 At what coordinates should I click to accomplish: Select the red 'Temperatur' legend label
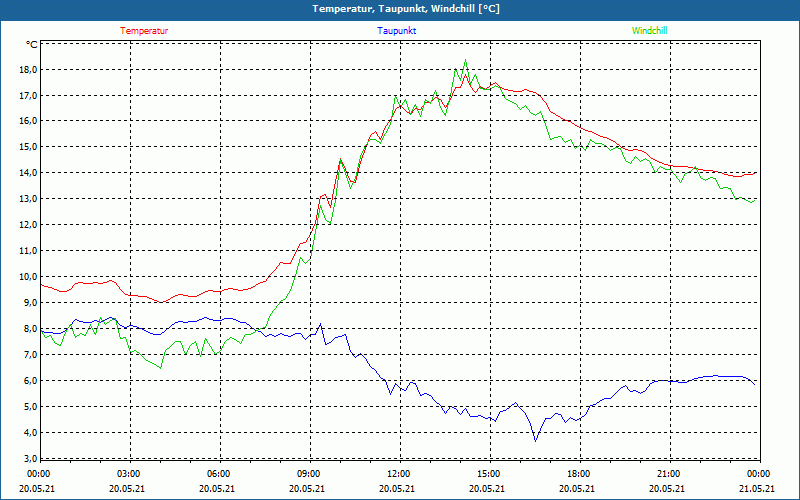[144, 31]
